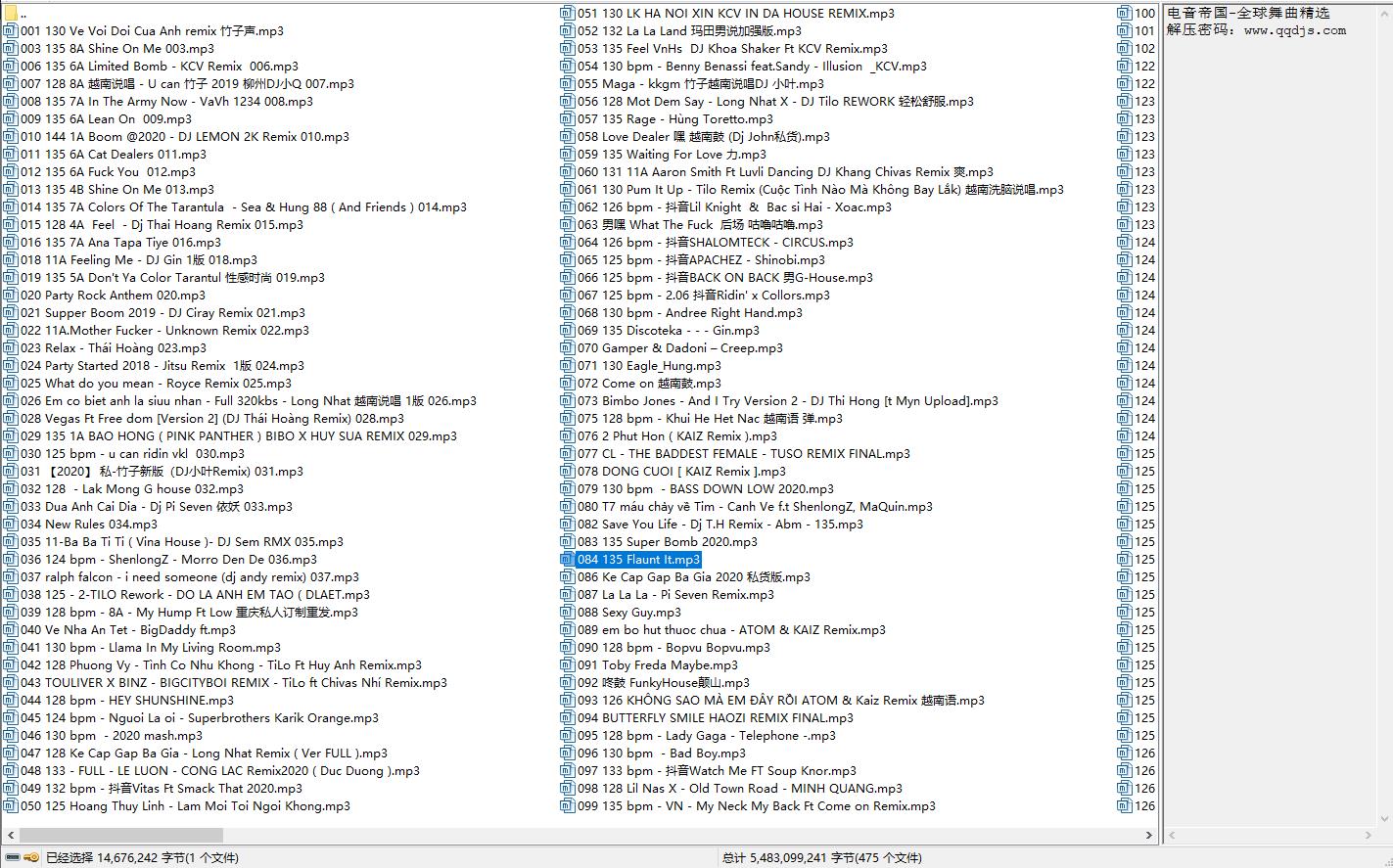1393x868 pixels.
Task: Click icon of '034 New Rules 034.mp3'
Action: tap(11, 525)
